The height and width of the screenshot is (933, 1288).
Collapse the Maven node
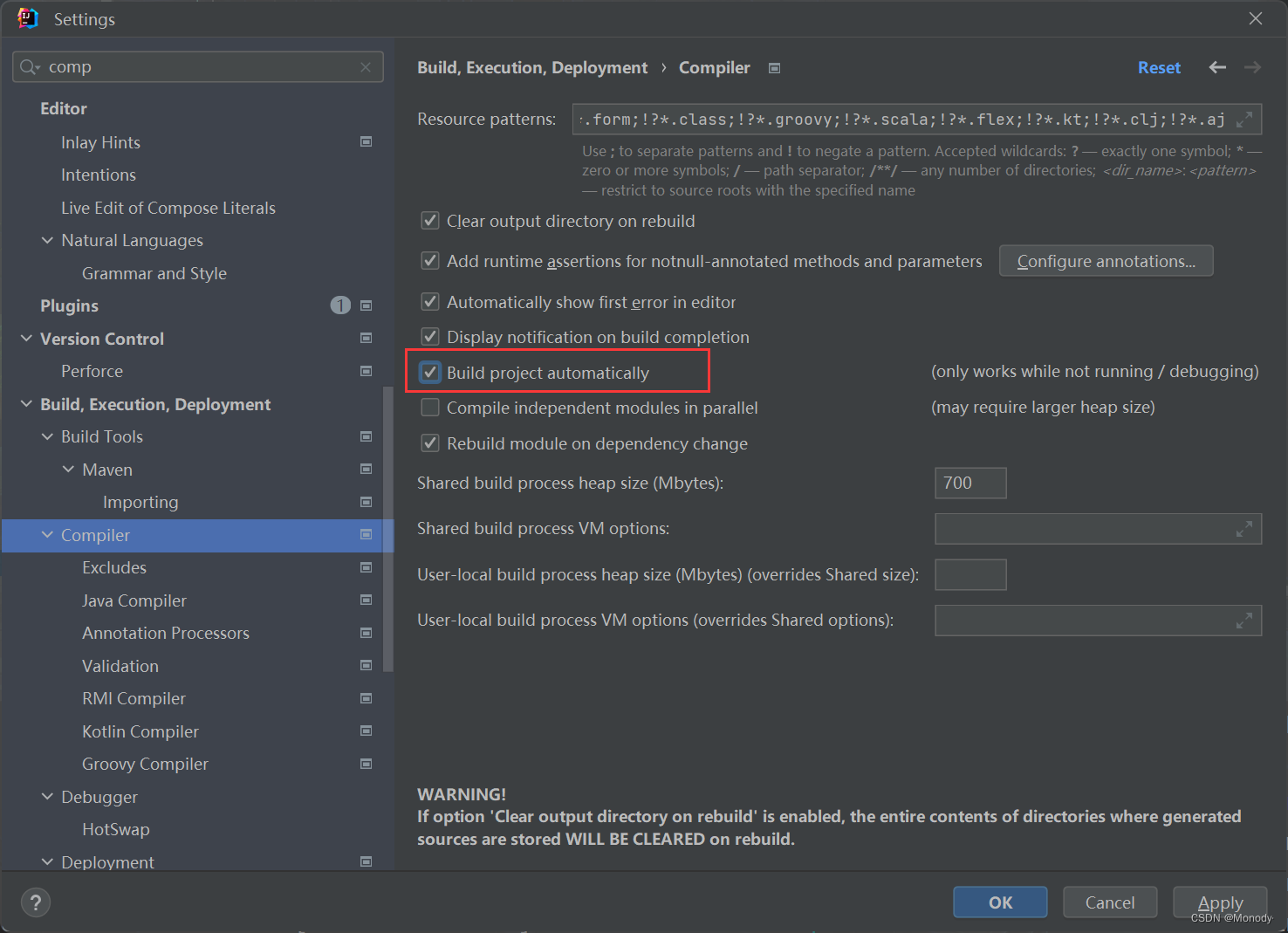pos(68,469)
